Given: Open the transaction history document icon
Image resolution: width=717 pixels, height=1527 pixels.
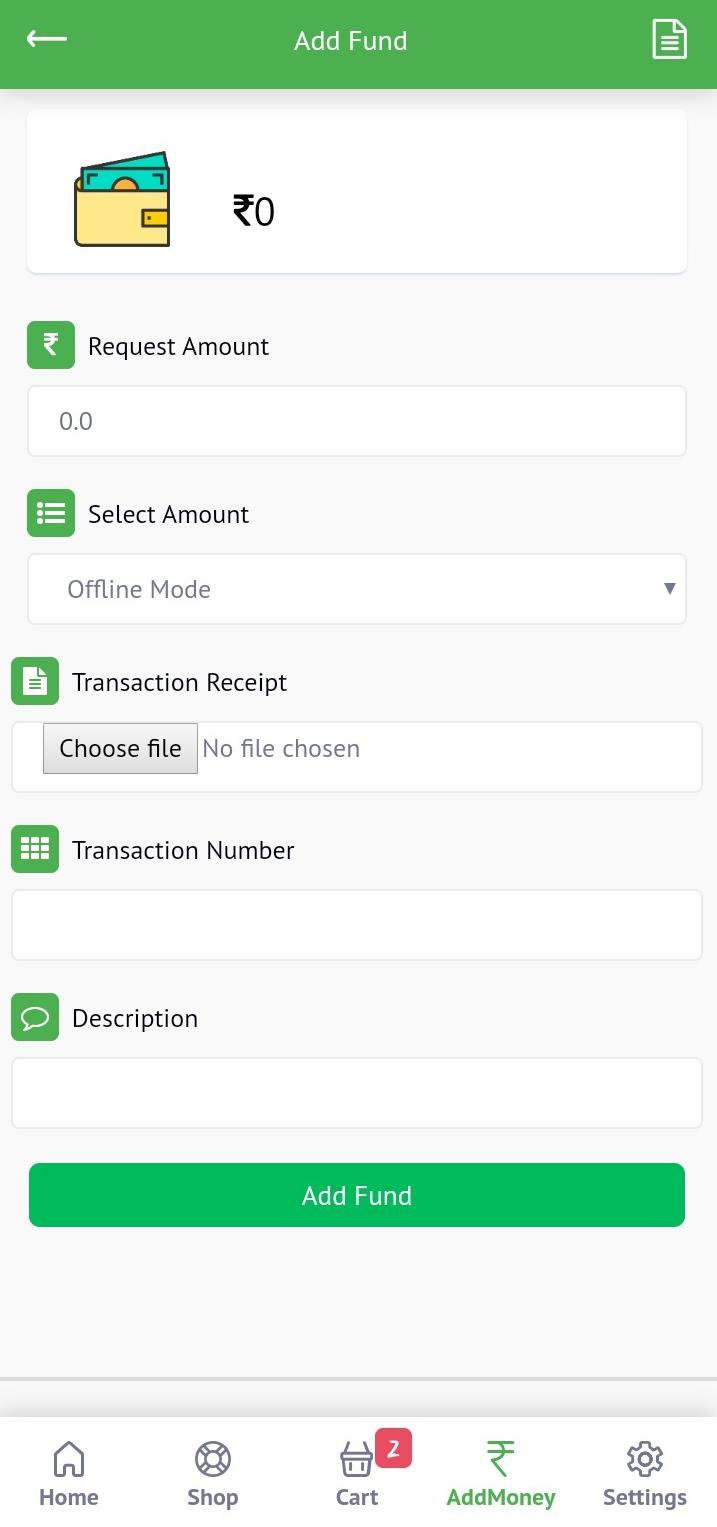Looking at the screenshot, I should (669, 40).
